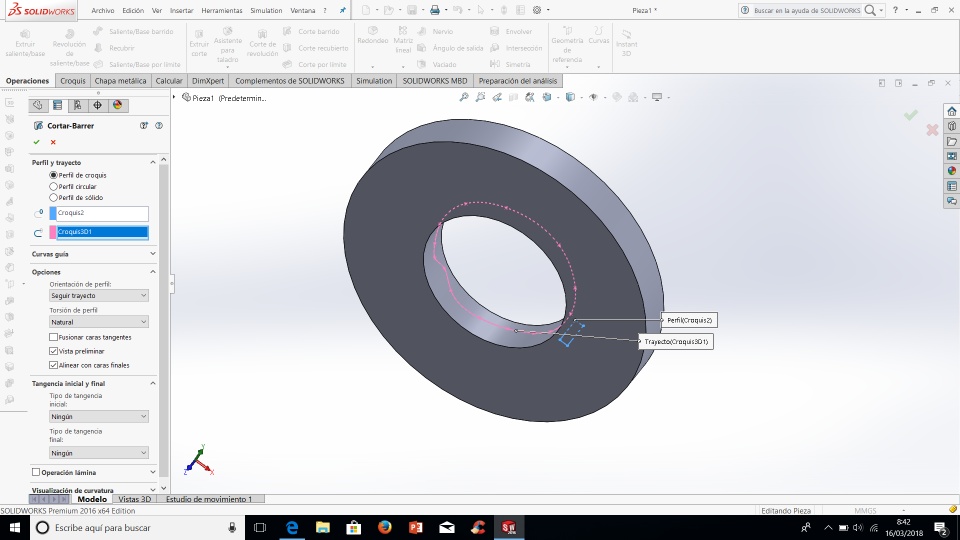This screenshot has height=540, width=960.
Task: Click the options gear icon in title bar
Action: point(536,10)
